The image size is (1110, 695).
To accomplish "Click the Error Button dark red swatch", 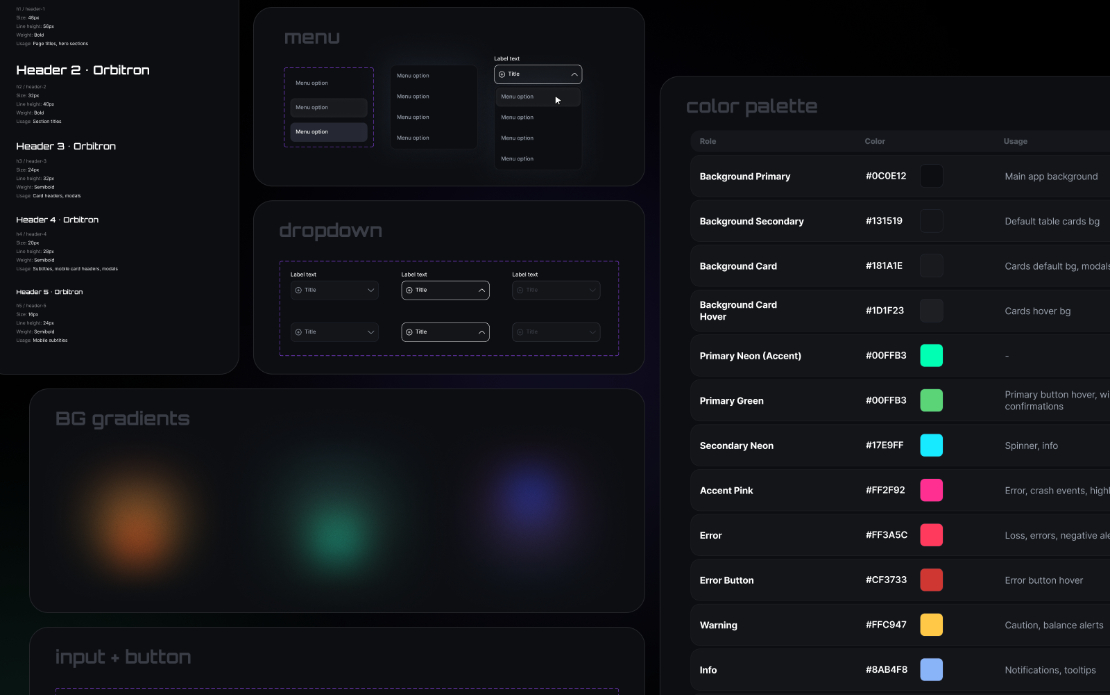I will pyautogui.click(x=931, y=580).
